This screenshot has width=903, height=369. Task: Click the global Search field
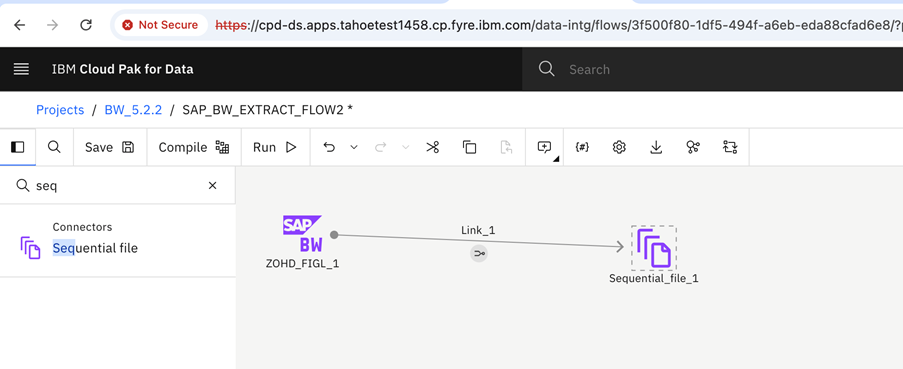click(712, 69)
